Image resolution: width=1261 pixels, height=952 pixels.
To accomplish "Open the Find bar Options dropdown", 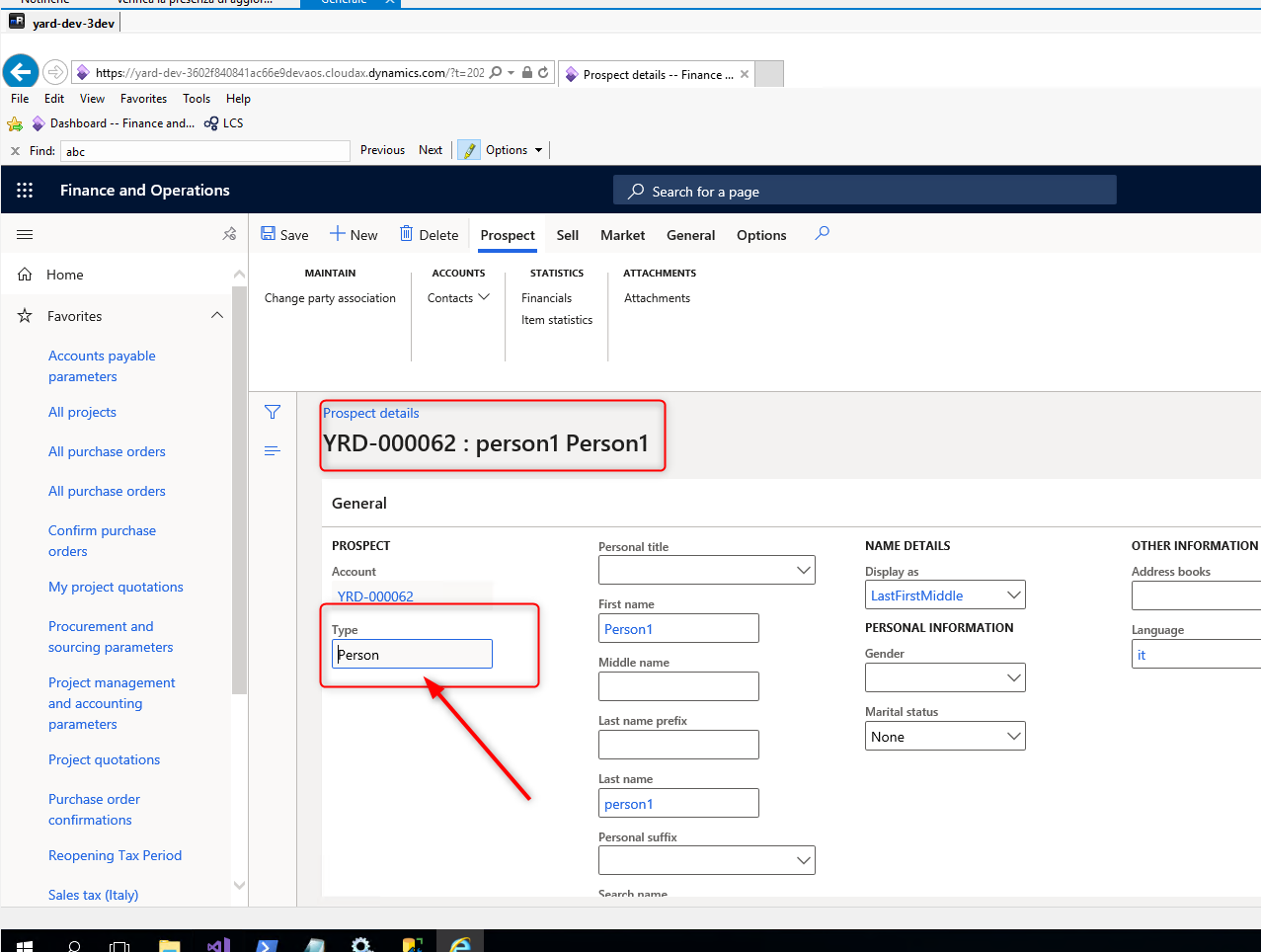I will point(513,150).
